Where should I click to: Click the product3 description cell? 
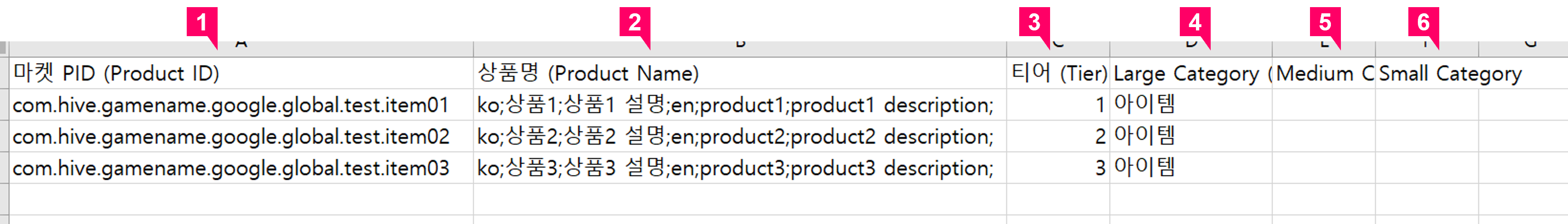coord(739,168)
